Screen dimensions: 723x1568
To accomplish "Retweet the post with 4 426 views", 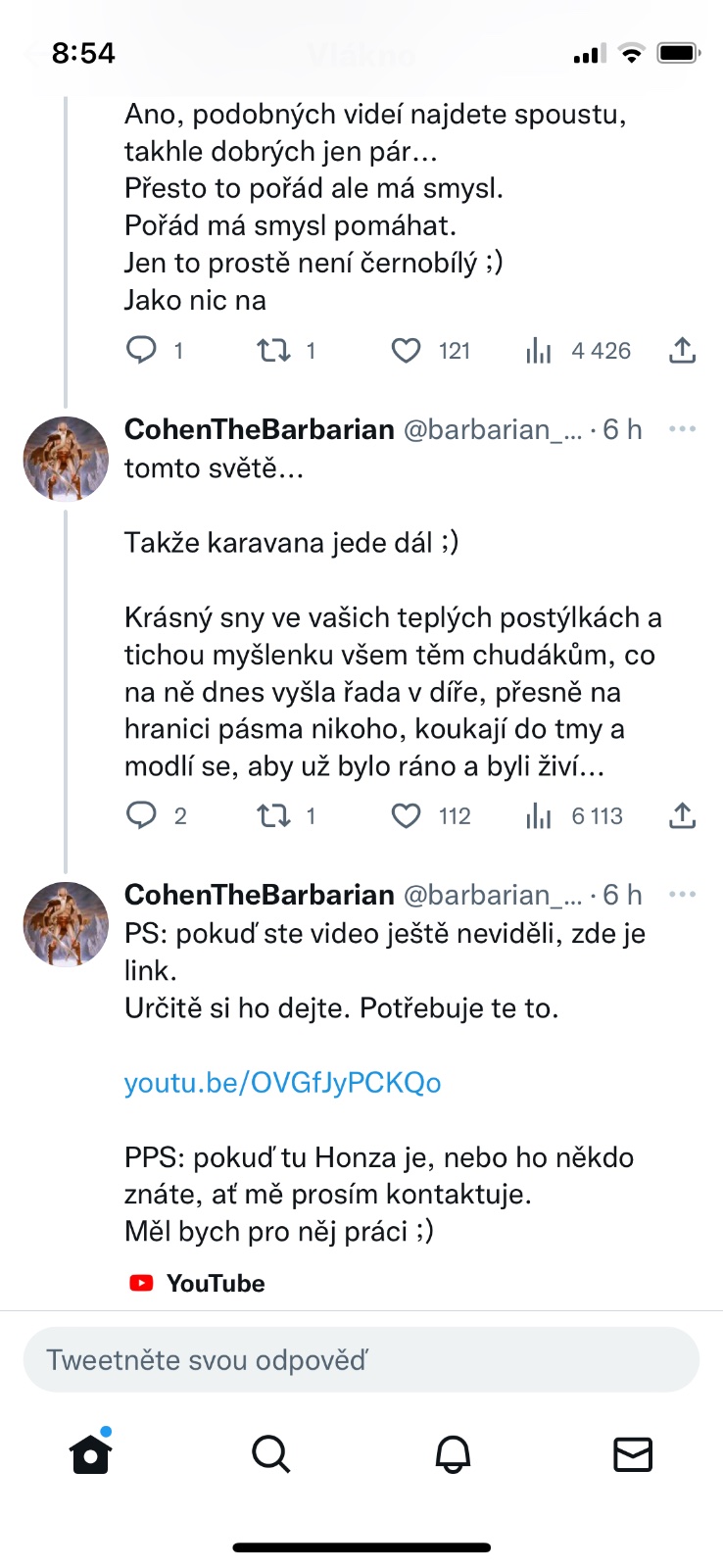I will click(x=273, y=351).
